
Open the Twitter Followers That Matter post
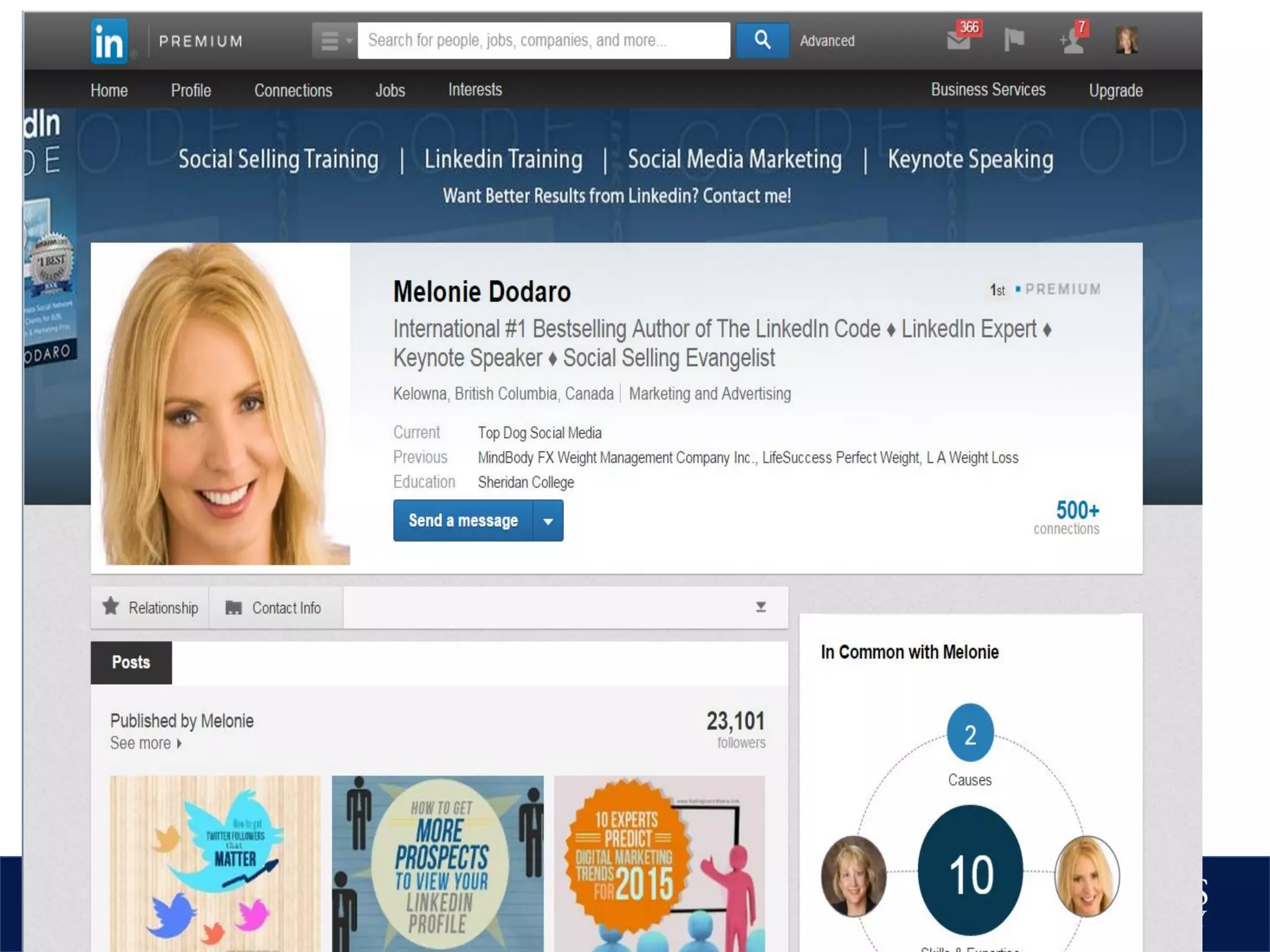point(215,863)
